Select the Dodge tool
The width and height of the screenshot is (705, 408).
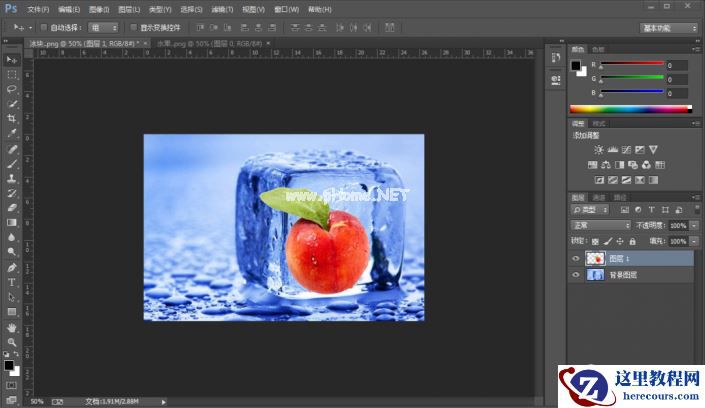tap(12, 252)
